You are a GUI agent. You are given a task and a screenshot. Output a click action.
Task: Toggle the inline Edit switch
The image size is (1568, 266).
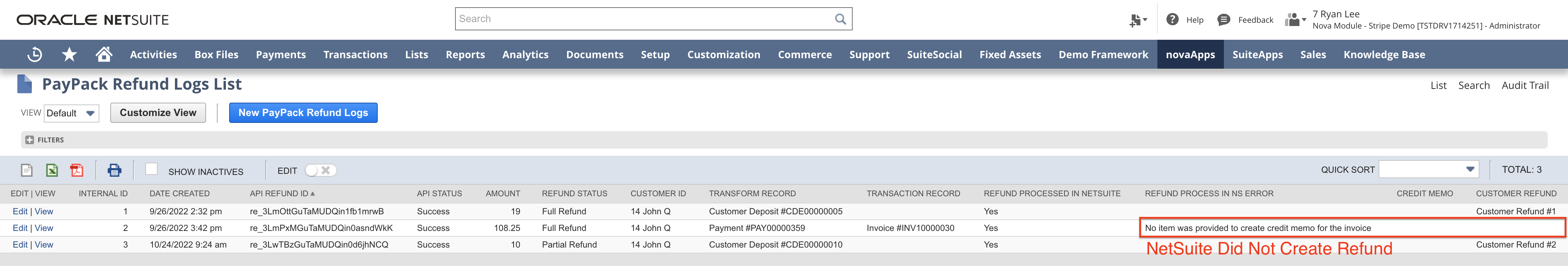321,171
